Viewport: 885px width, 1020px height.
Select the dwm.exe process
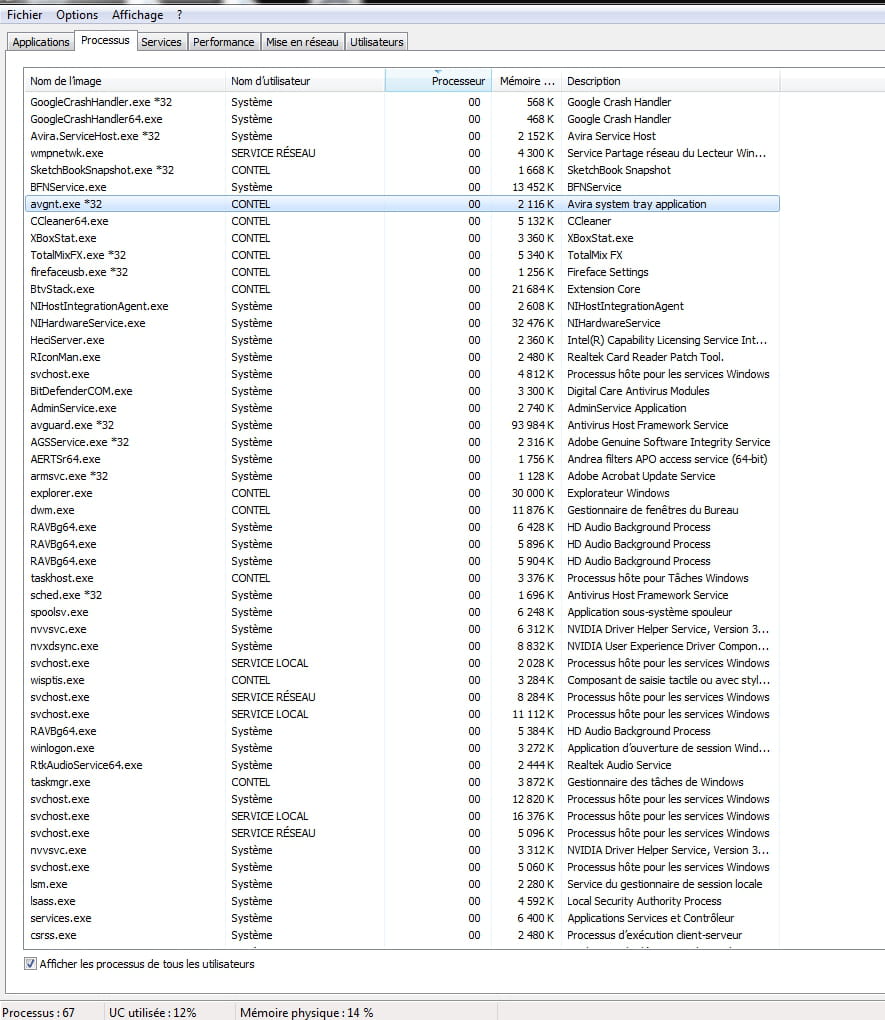[402, 510]
